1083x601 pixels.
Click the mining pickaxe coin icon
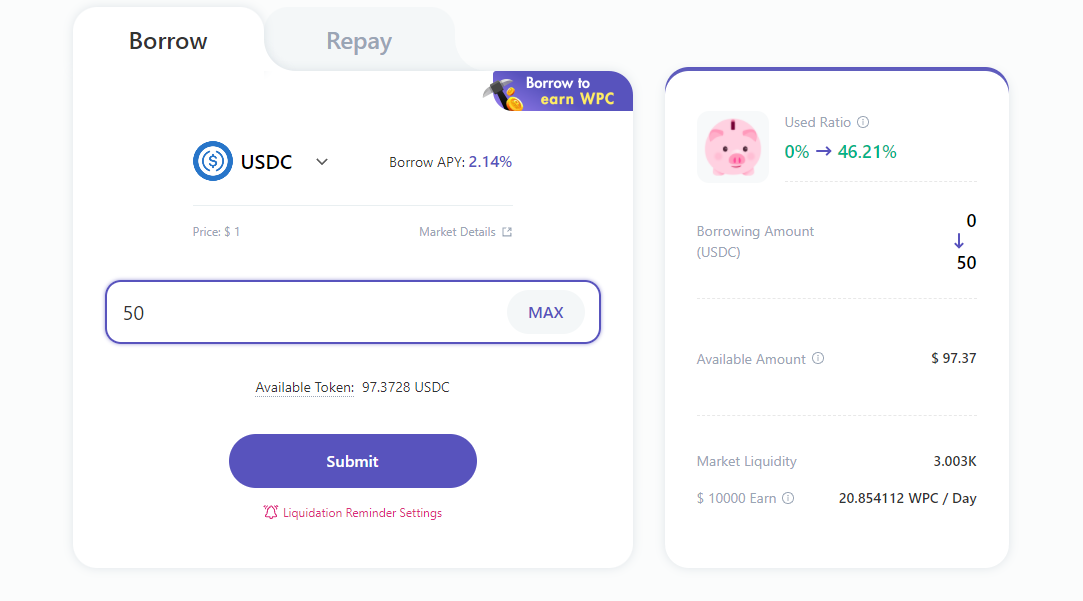point(504,94)
